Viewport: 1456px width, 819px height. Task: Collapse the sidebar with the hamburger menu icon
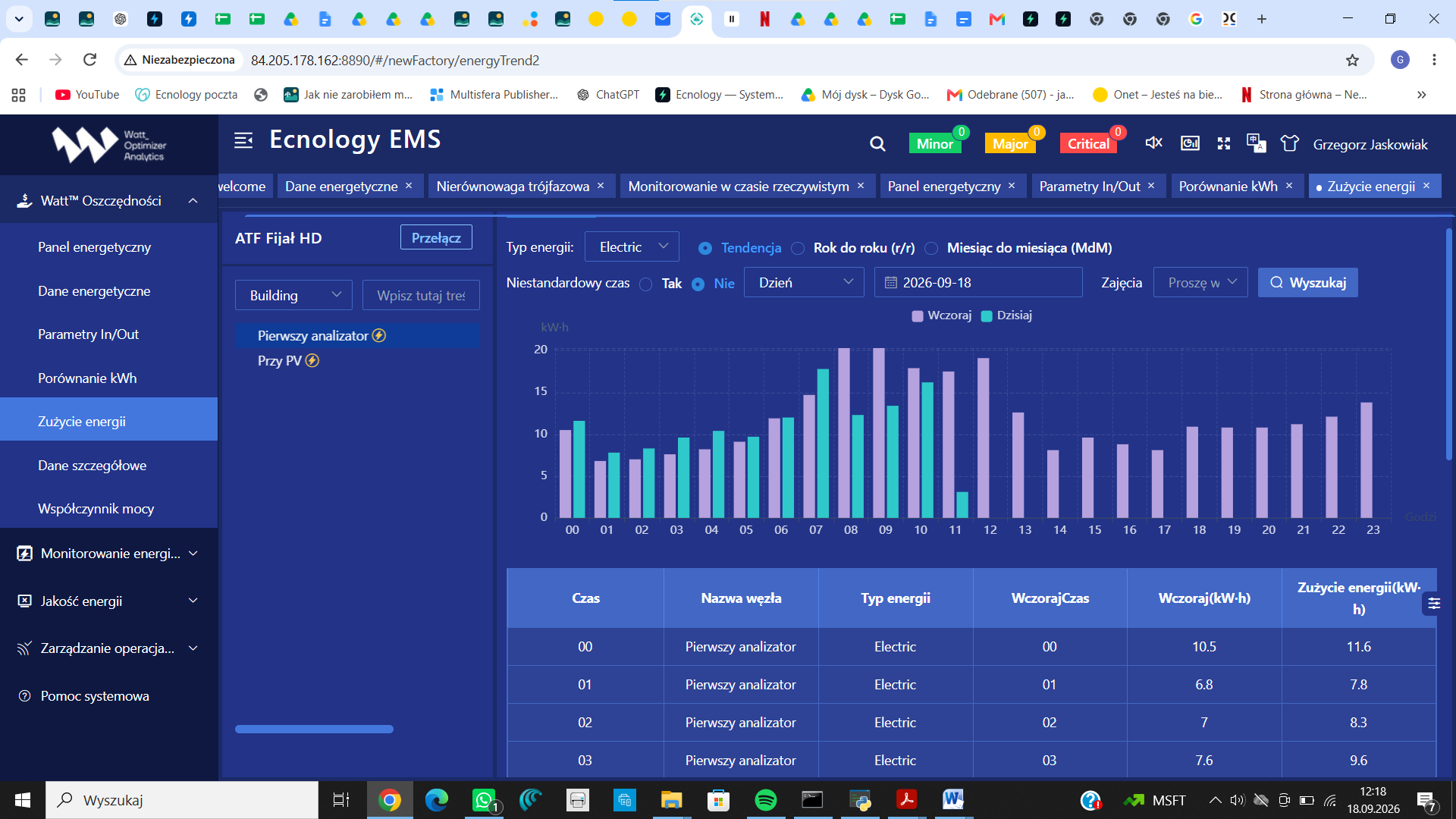pos(243,140)
